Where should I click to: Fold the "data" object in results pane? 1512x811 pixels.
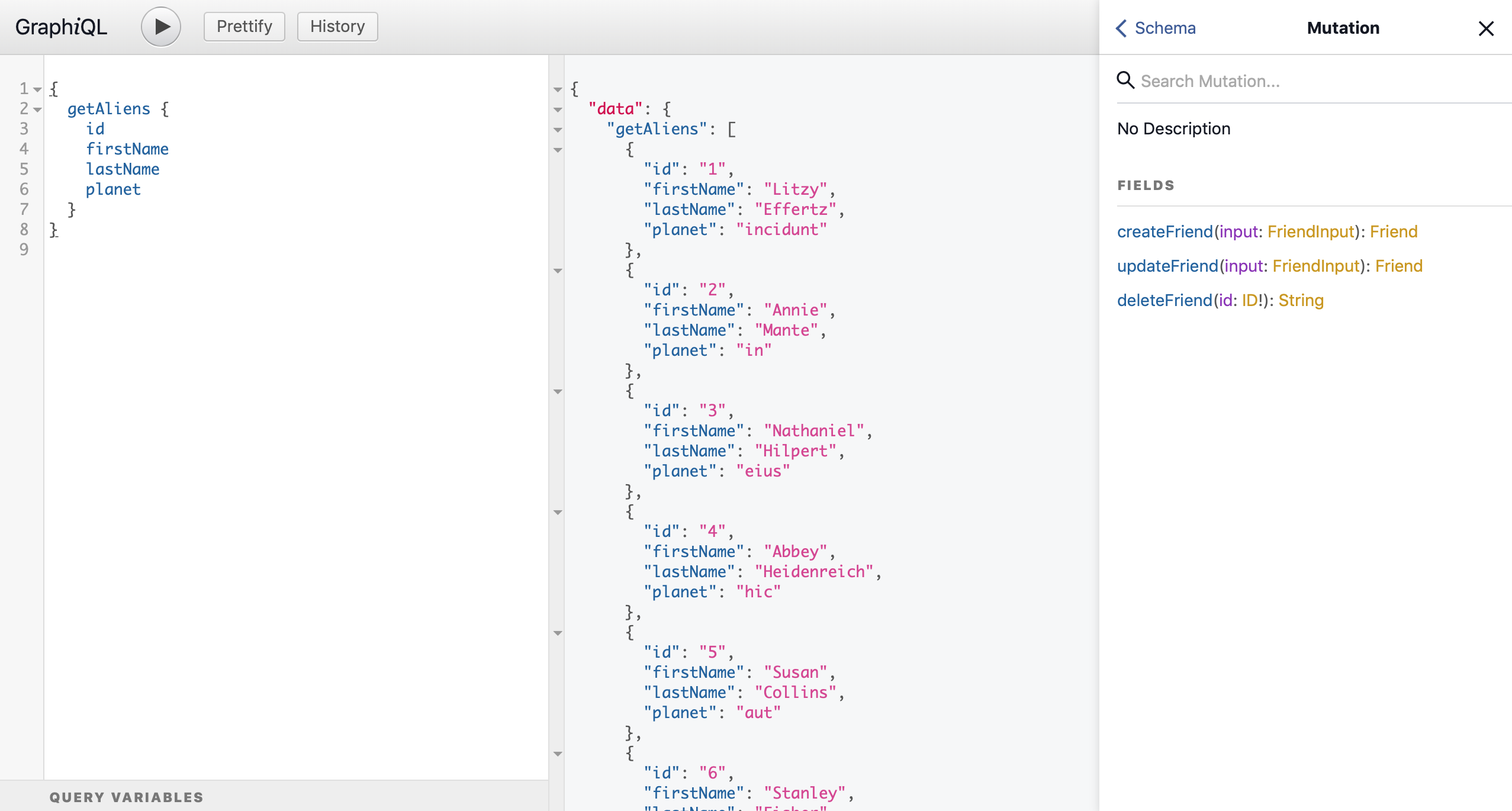pyautogui.click(x=558, y=110)
